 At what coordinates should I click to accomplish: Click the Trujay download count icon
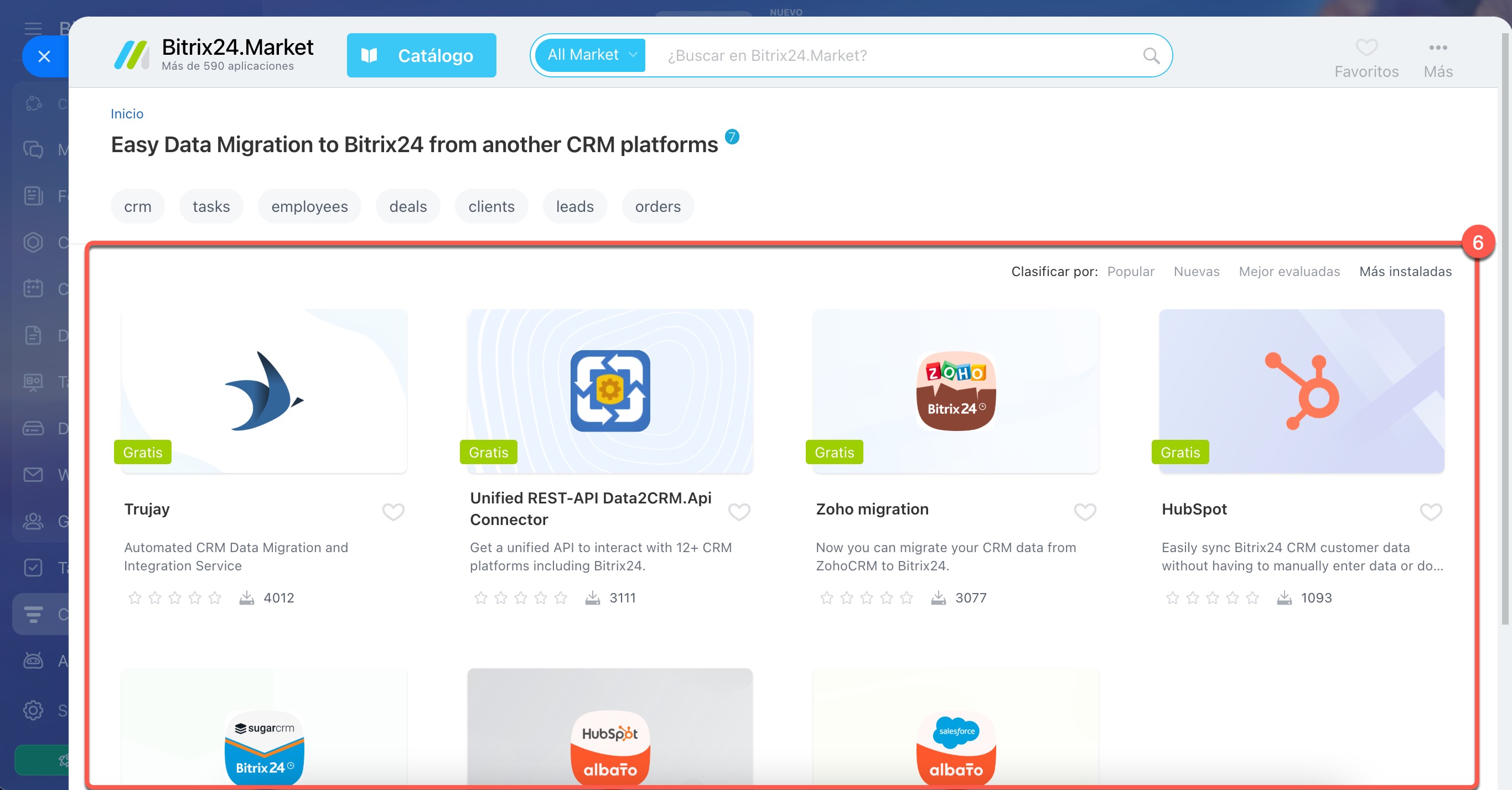(246, 597)
